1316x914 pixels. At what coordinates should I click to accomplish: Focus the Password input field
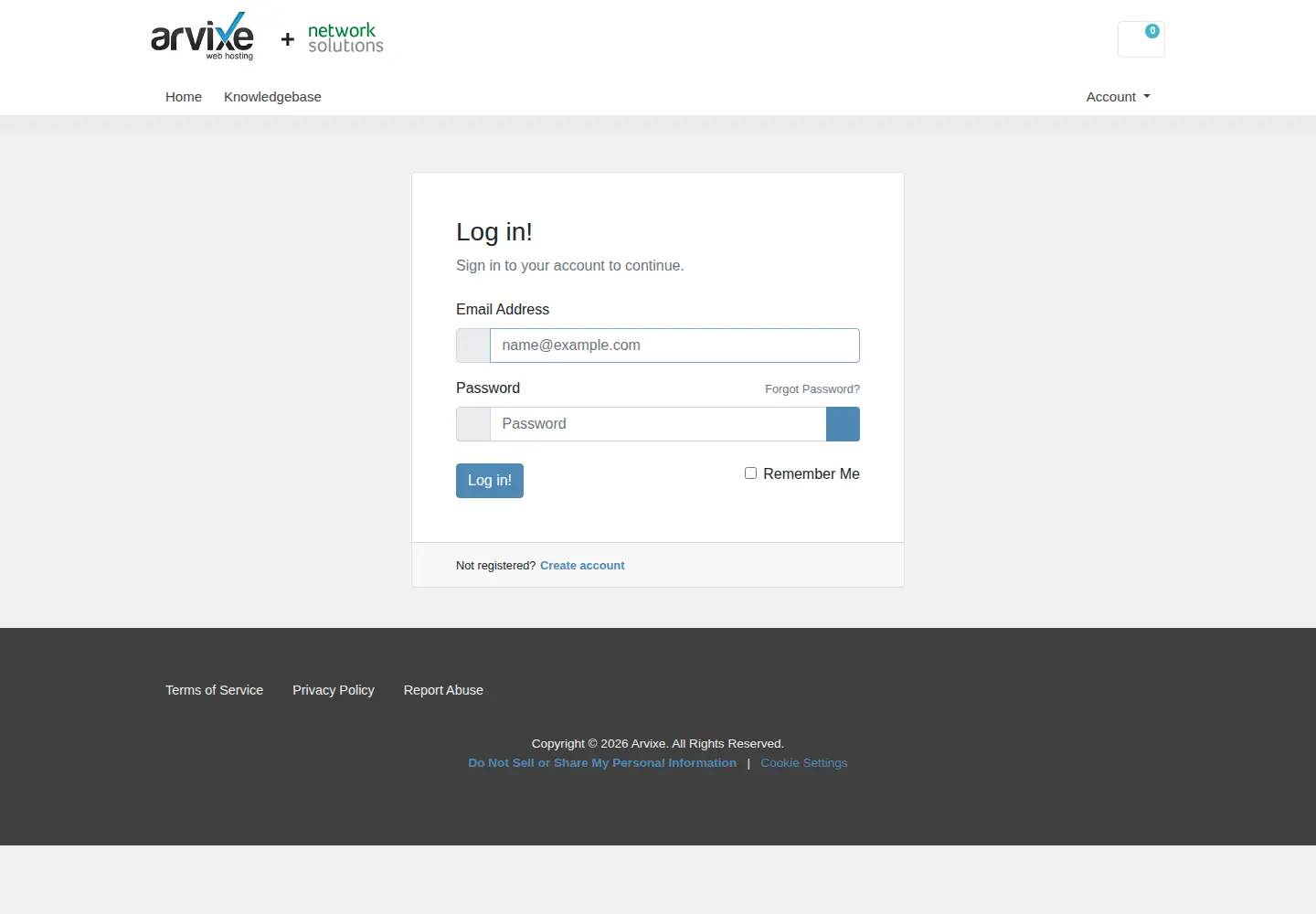[x=658, y=424]
